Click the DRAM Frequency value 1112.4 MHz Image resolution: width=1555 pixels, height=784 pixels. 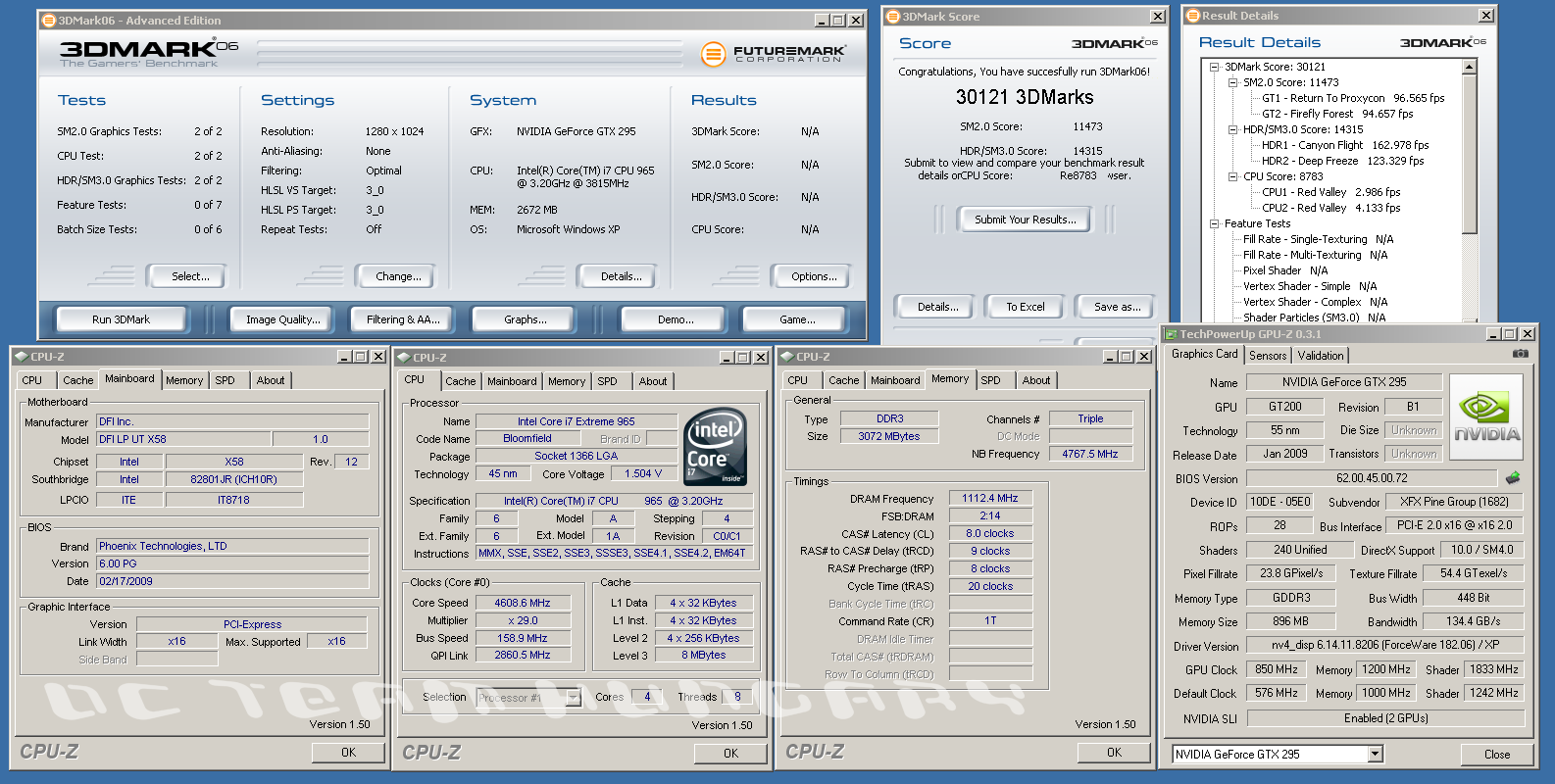[990, 498]
